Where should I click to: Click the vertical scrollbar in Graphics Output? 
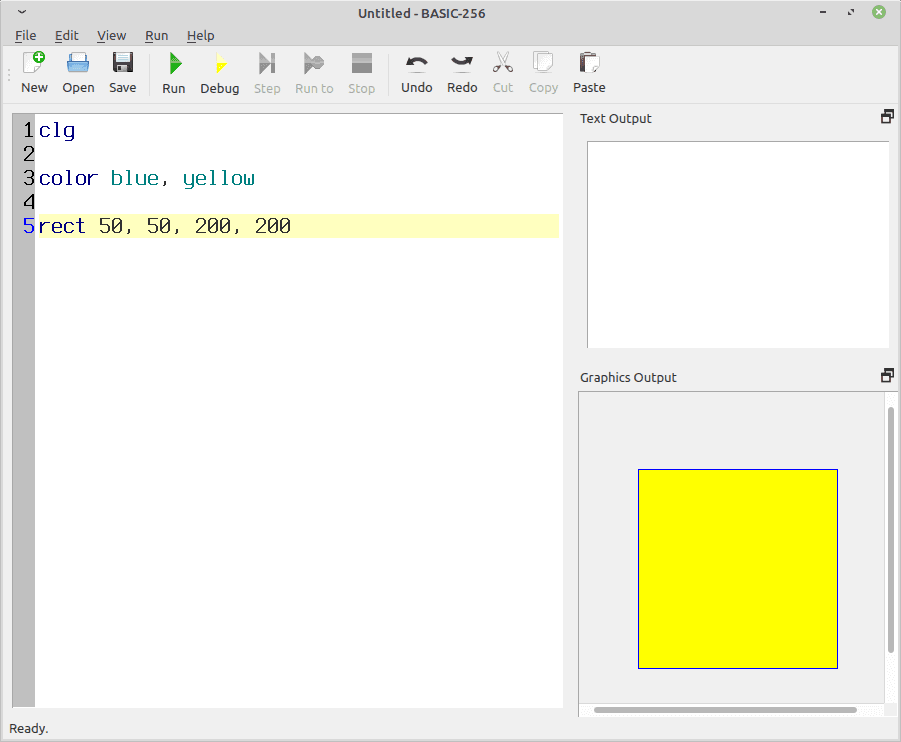coord(890,530)
